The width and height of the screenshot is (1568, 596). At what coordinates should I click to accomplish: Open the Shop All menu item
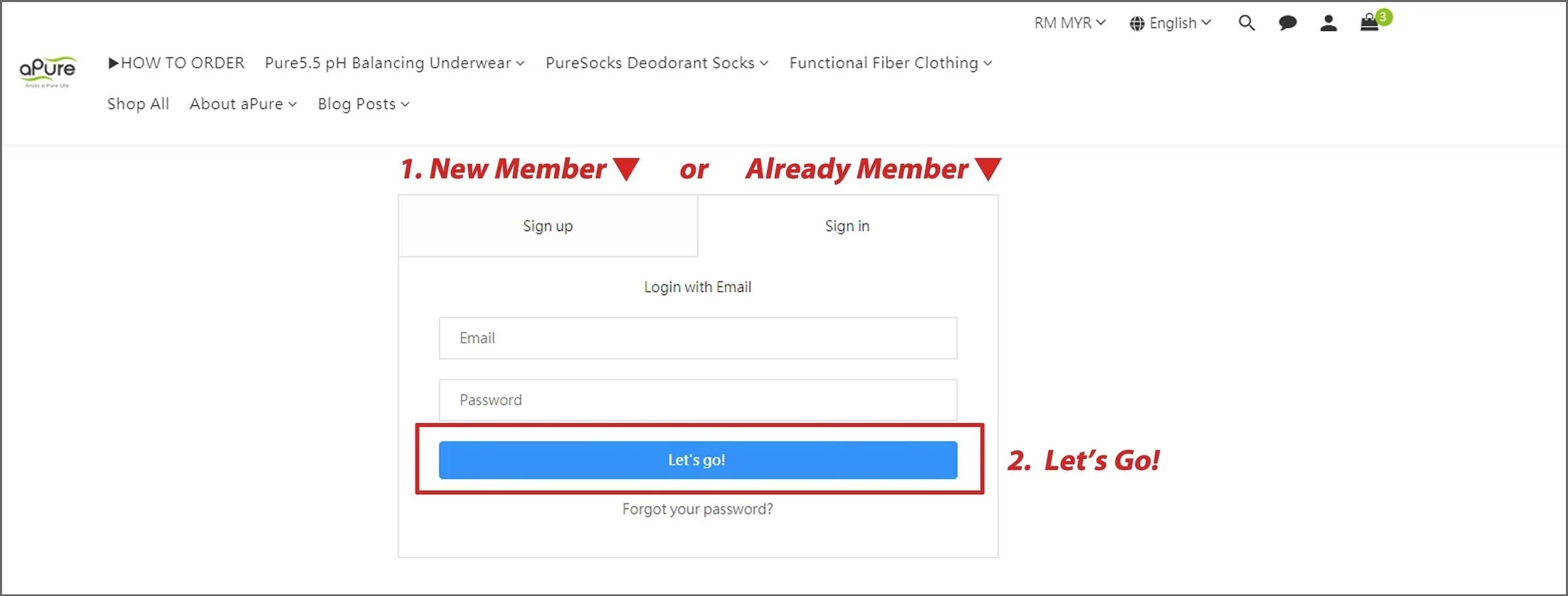[x=138, y=104]
